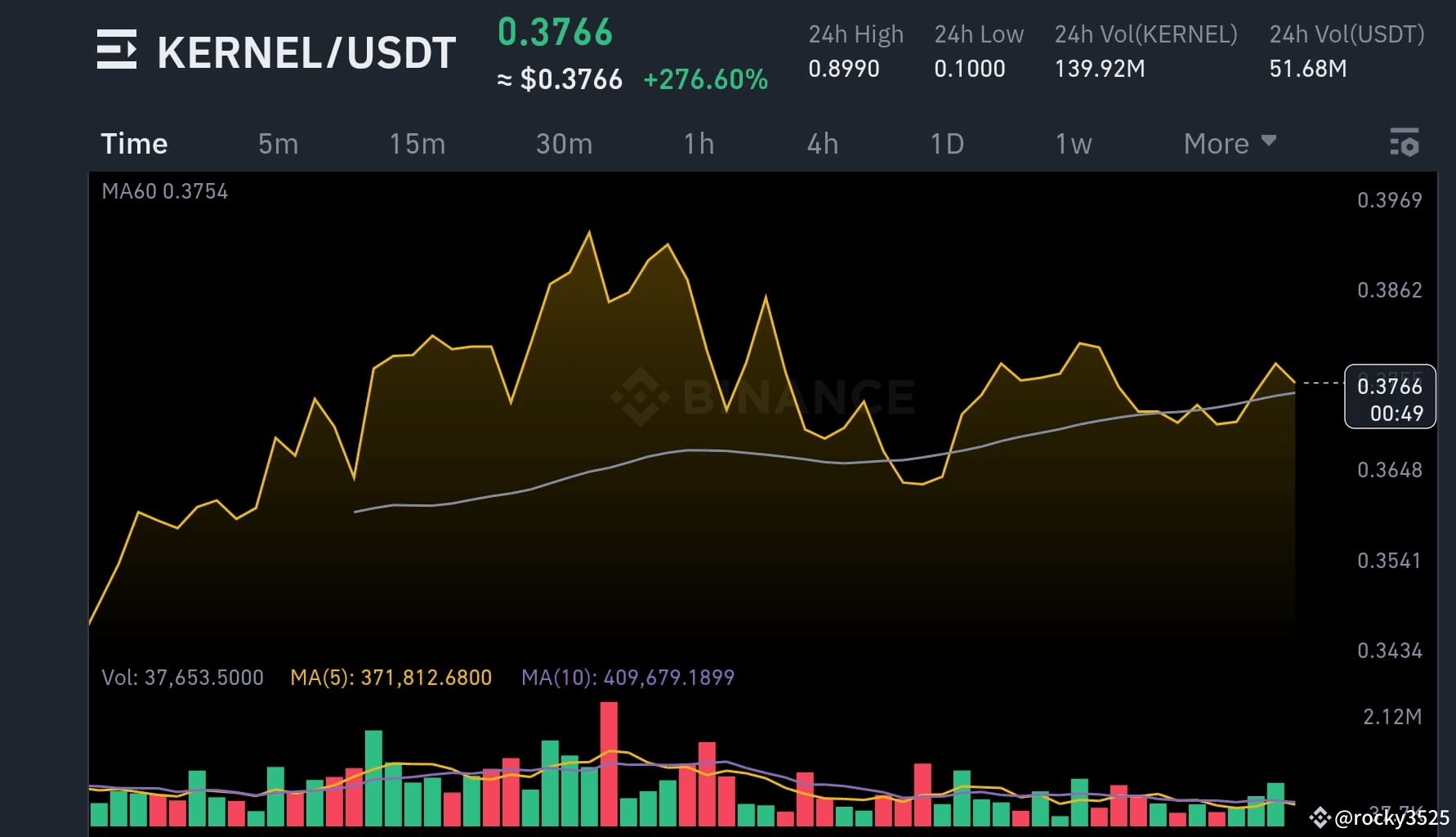
Task: Click the current price tag 0.3766 on the axis
Action: [x=1389, y=387]
